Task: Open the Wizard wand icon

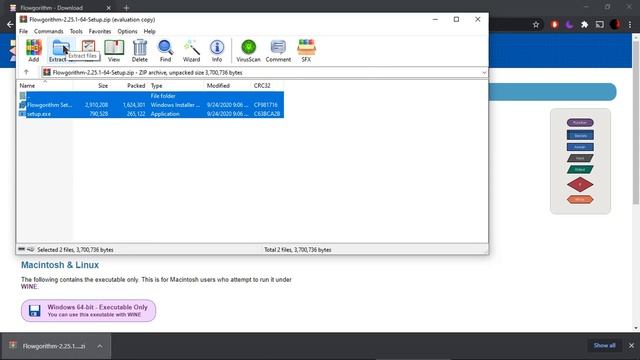Action: click(x=191, y=50)
